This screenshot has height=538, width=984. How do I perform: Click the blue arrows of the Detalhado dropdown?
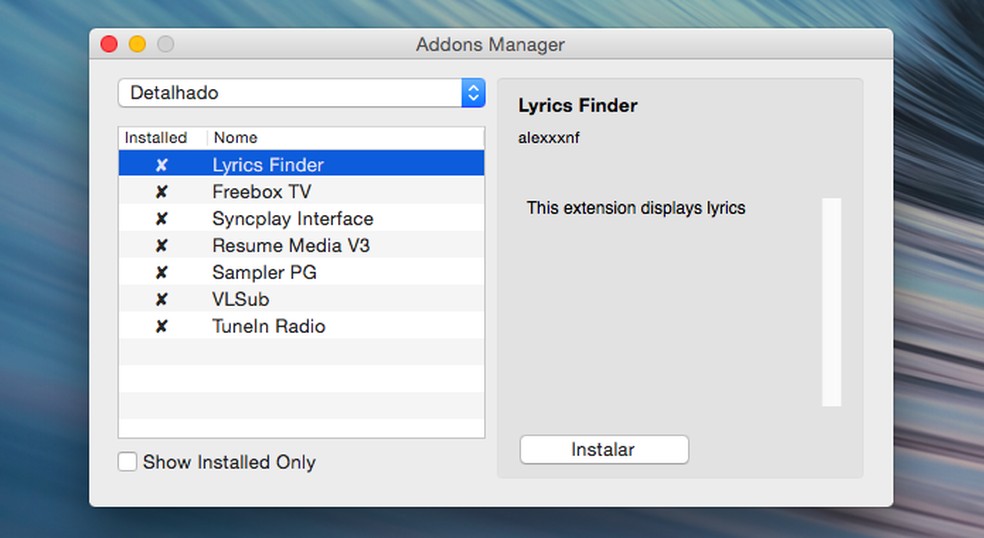473,93
